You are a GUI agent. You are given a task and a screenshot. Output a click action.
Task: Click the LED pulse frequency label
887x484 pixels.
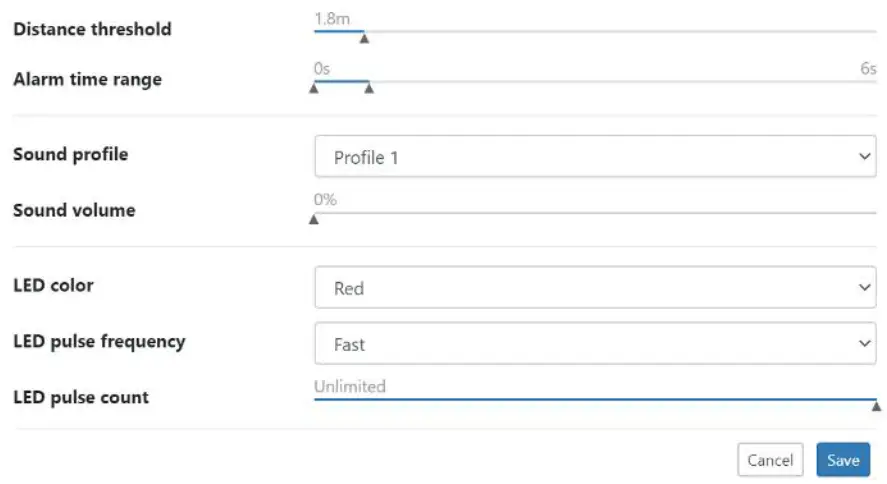(x=99, y=341)
